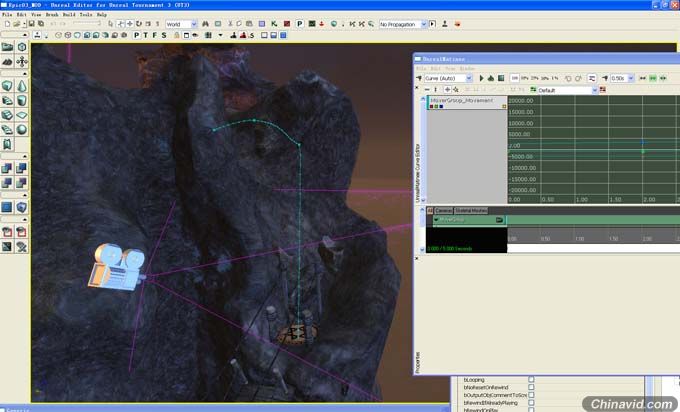
Task: Create a new map with the New icon
Action: click(7, 24)
